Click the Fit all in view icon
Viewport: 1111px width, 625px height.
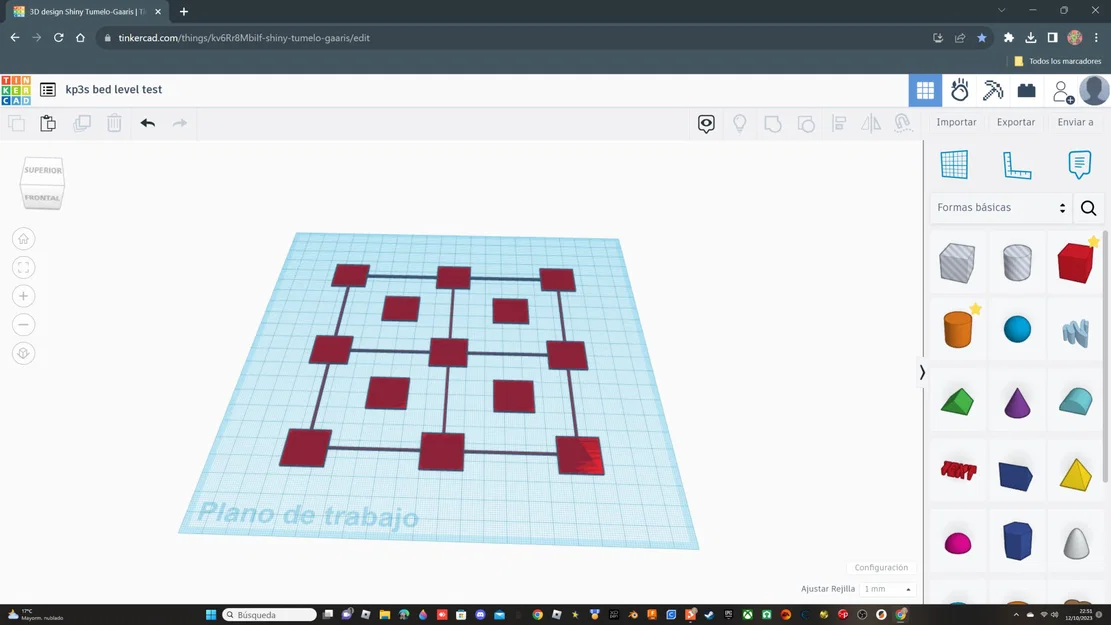[23, 267]
